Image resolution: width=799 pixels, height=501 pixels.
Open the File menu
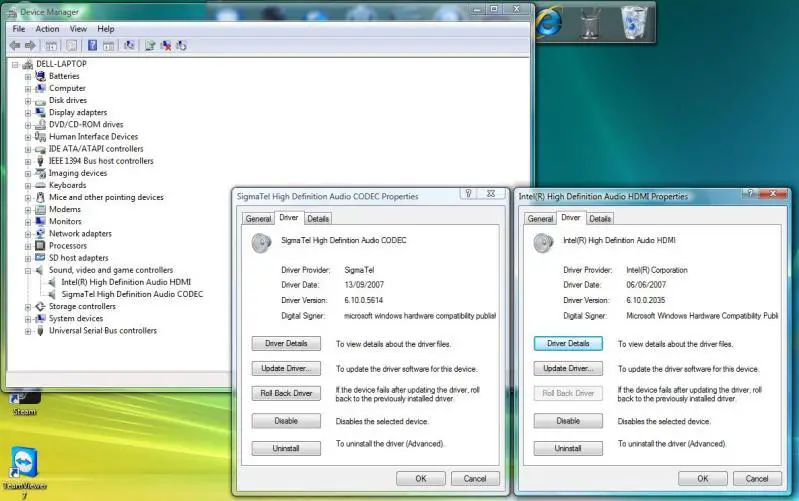pos(19,29)
